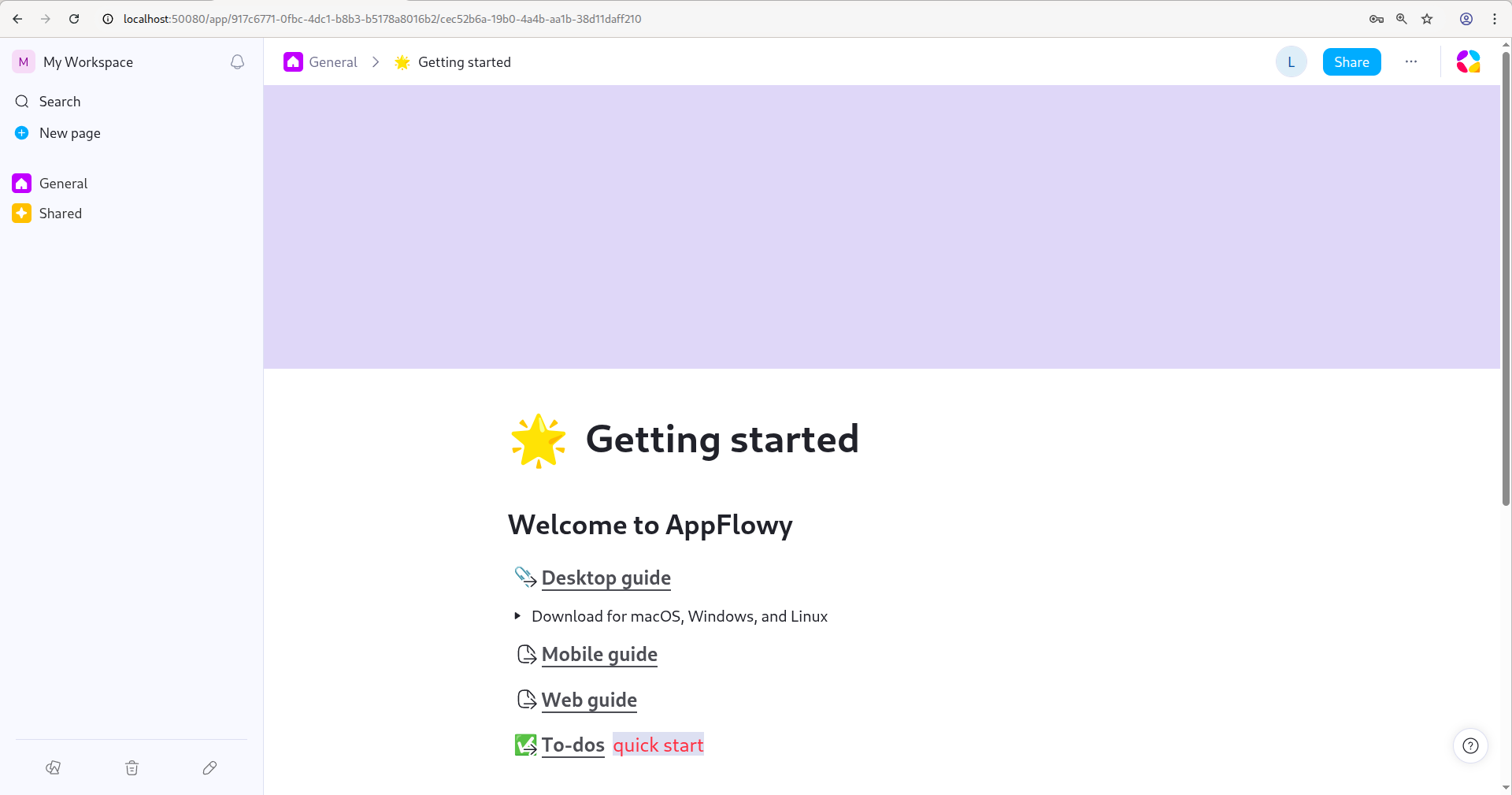Click the notification bell icon
Image resolution: width=1512 pixels, height=795 pixels.
[x=237, y=61]
